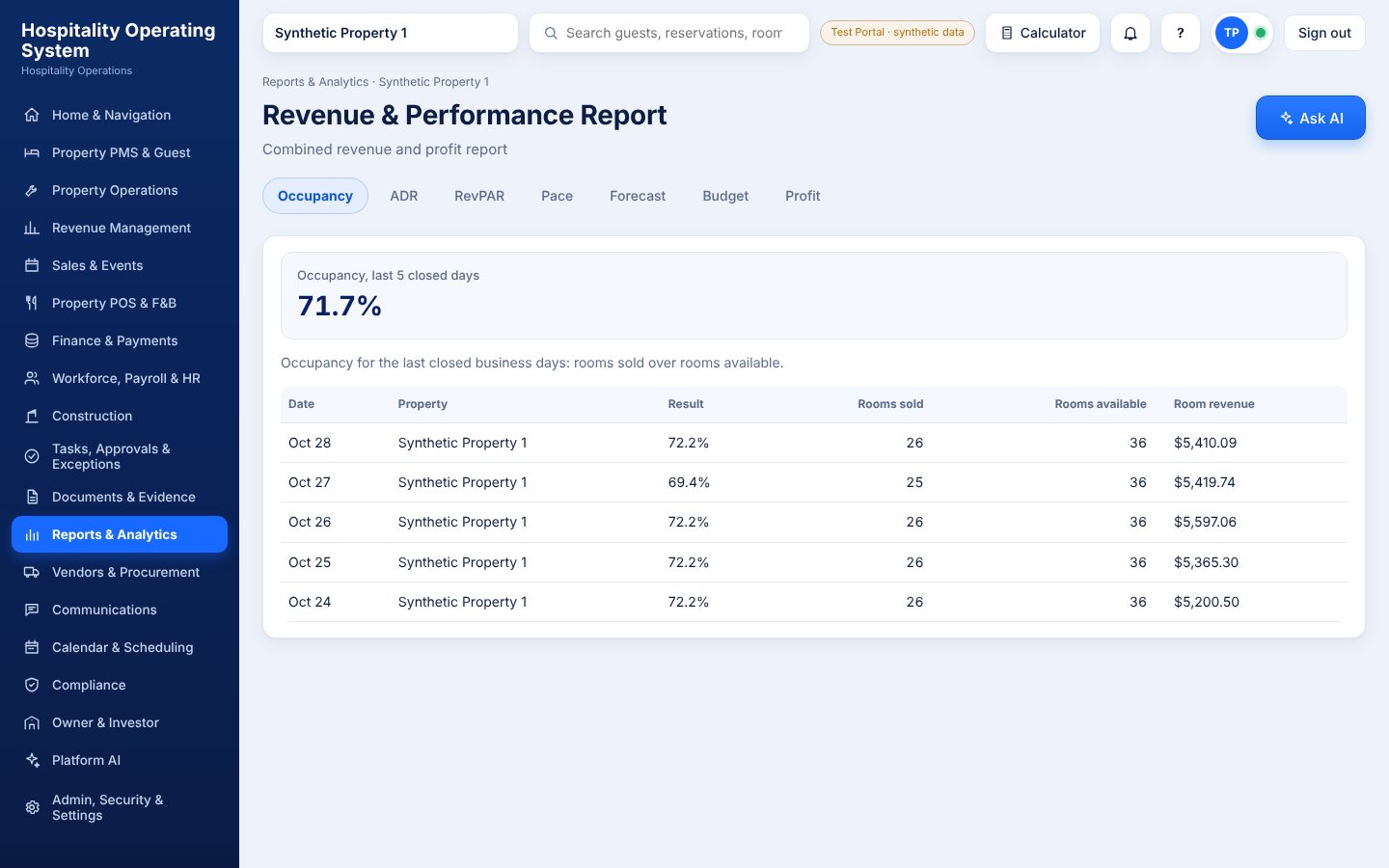1389x868 pixels.
Task: Click the search guests and reservations field
Action: [x=669, y=33]
